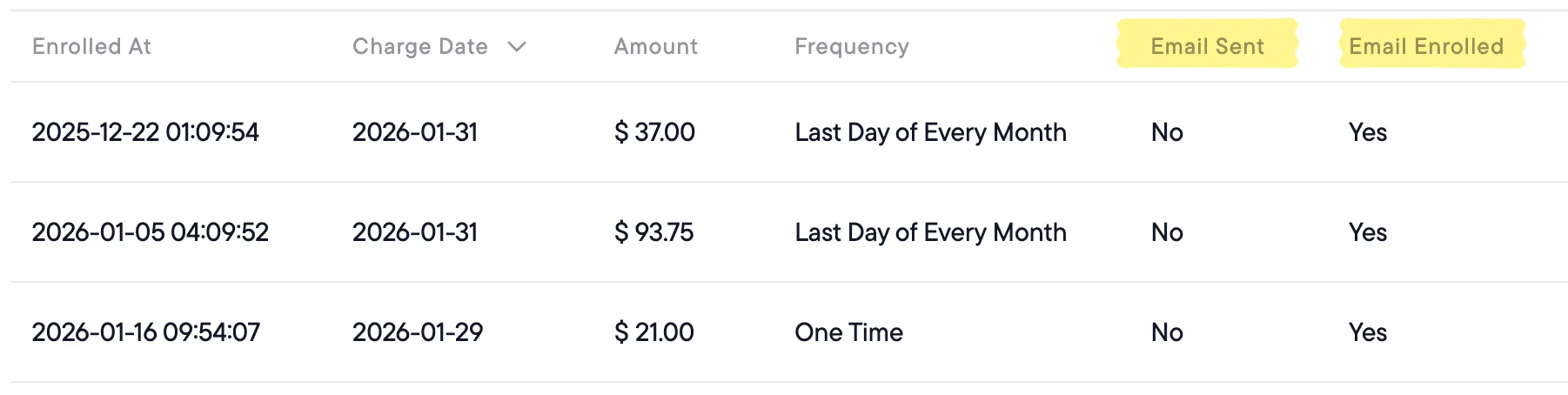The image size is (1568, 395).
Task: Click charge date 2026-01-29
Action: [417, 332]
